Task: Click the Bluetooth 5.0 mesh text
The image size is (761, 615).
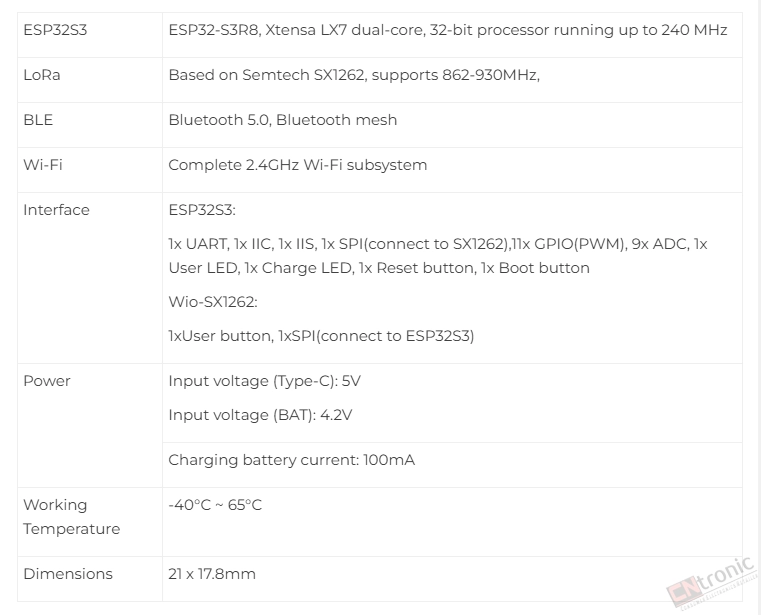Action: [282, 120]
